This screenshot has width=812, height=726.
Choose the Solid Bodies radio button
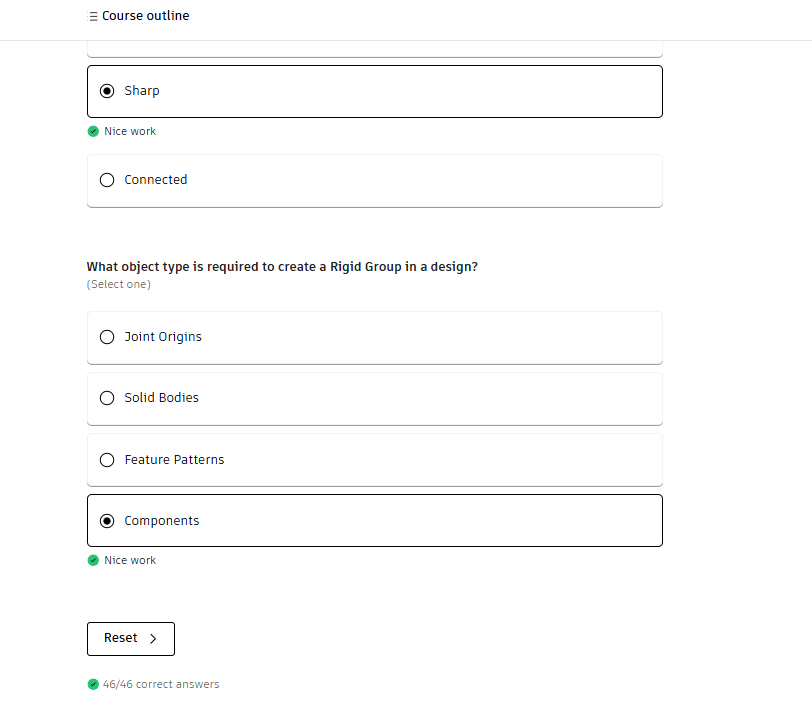point(107,398)
